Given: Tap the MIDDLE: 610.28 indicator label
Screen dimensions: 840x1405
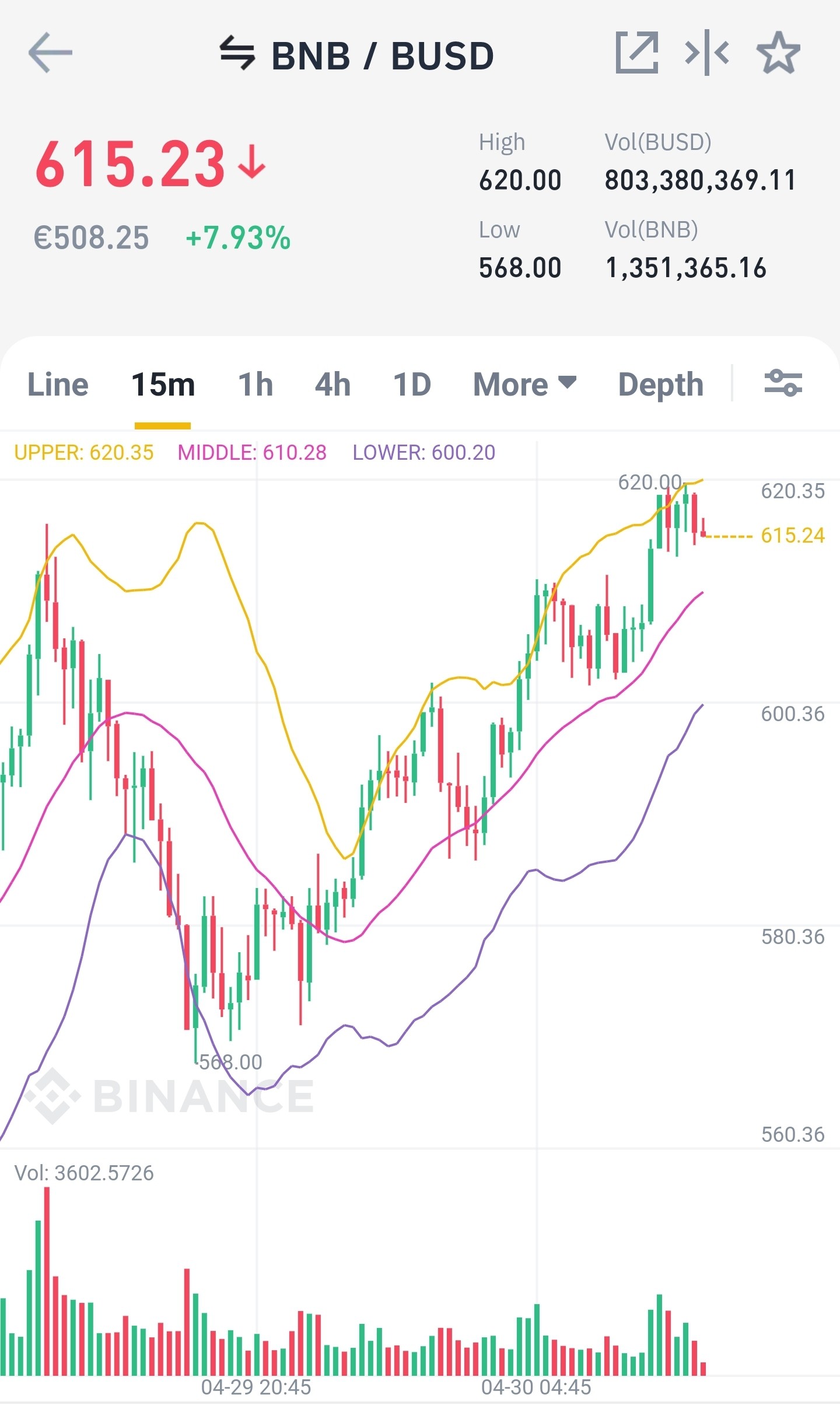Looking at the screenshot, I should point(252,452).
